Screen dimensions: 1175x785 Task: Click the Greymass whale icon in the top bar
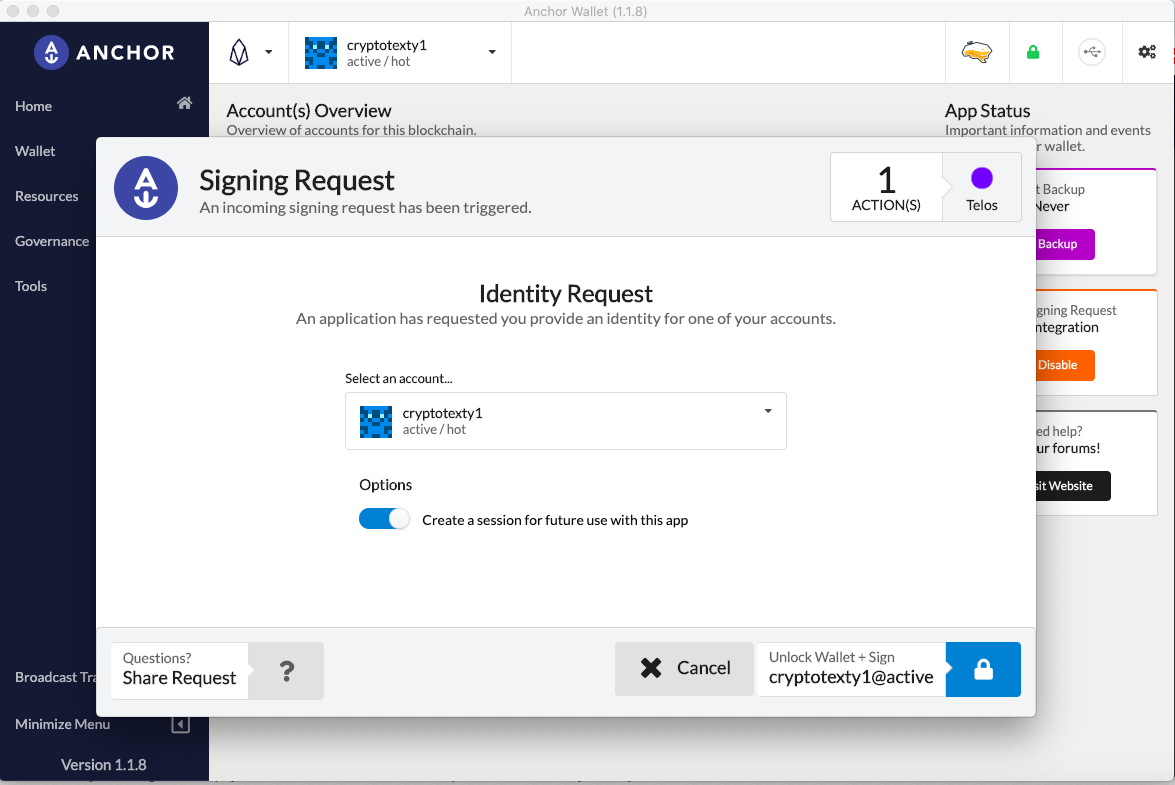pos(976,52)
